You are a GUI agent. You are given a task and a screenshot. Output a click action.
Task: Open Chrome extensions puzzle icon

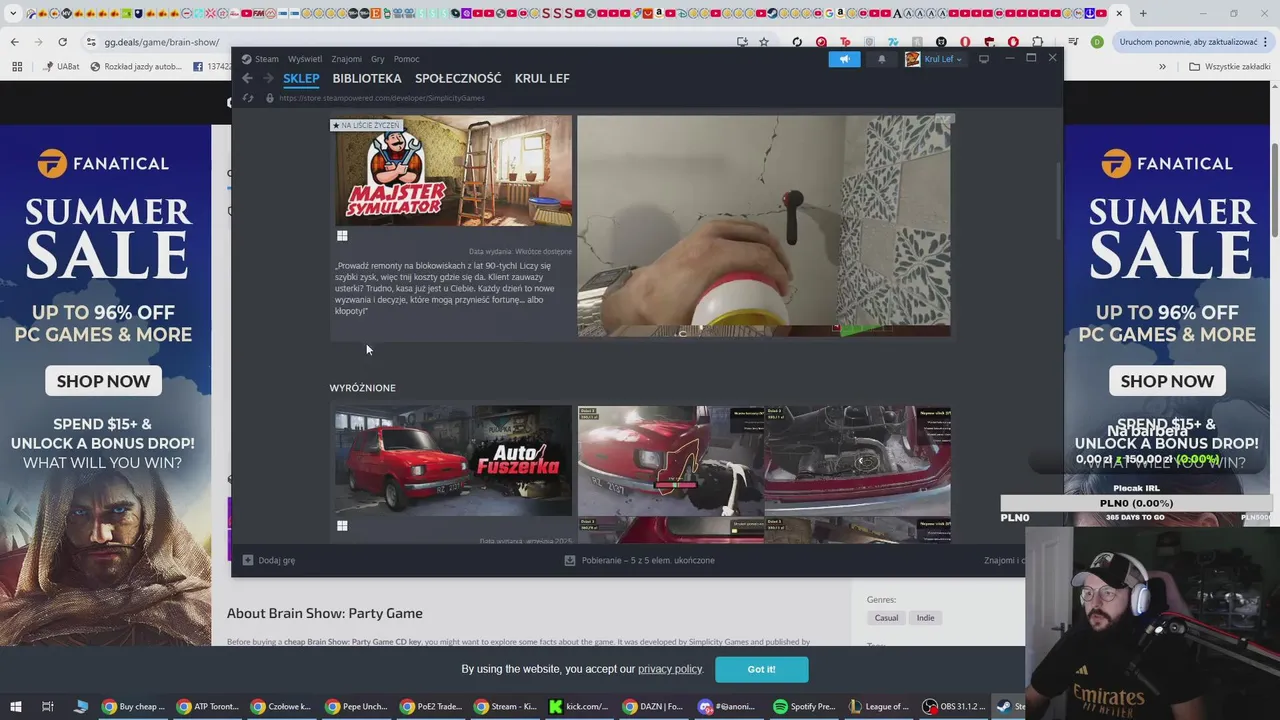[x=1037, y=42]
